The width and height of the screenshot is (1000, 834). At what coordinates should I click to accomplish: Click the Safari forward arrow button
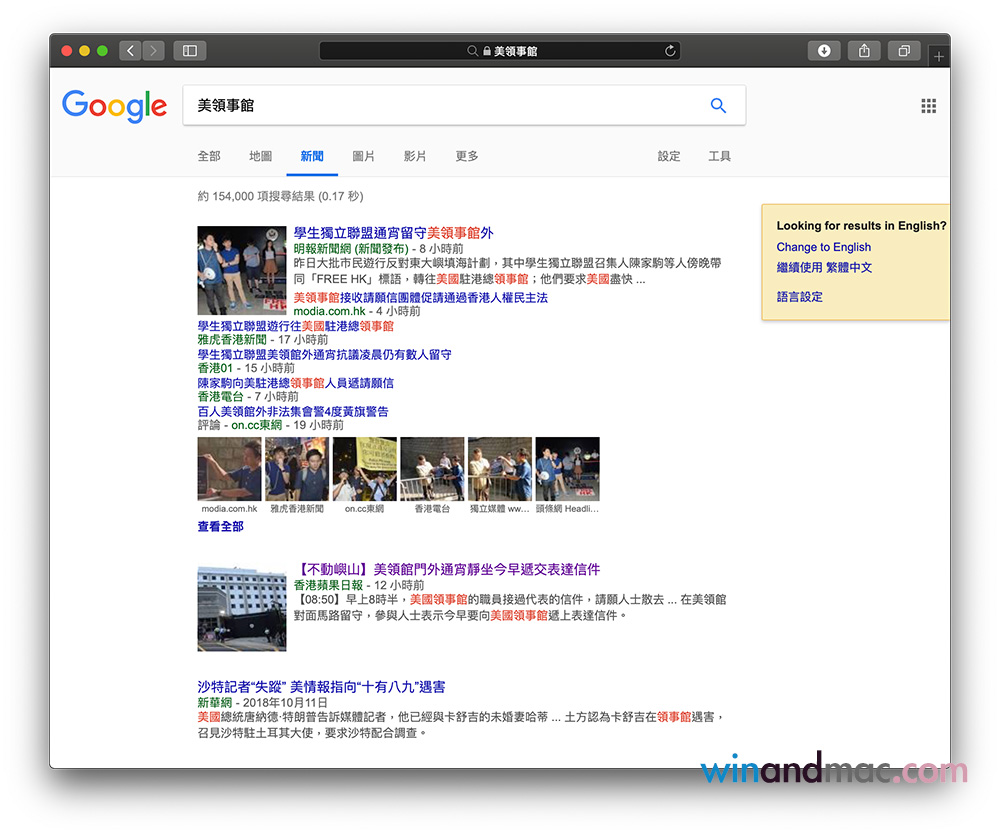pos(153,50)
